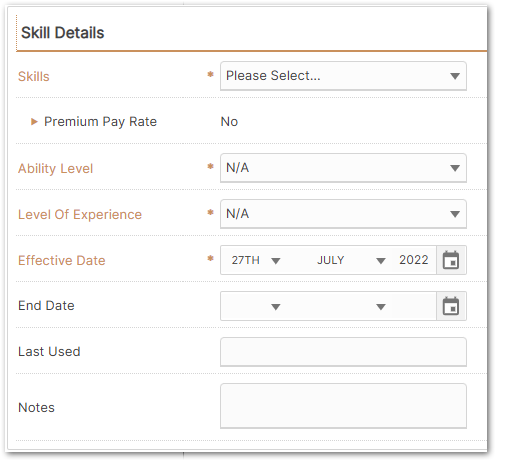Screen dimensions: 522x461
Task: Expand the Premium Pay Rate triangle
Action: pos(34,122)
